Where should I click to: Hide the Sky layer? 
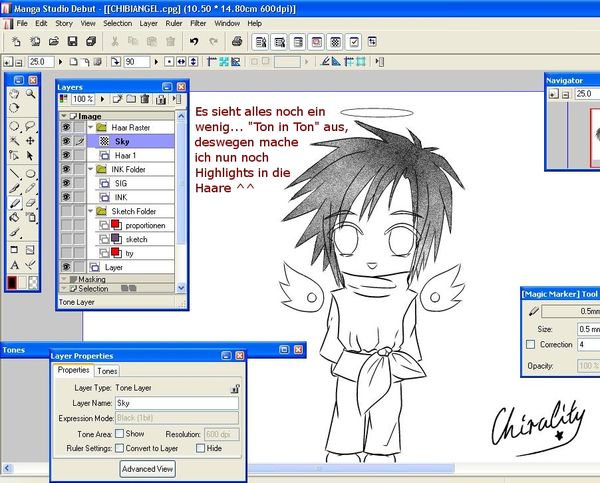(x=66, y=141)
